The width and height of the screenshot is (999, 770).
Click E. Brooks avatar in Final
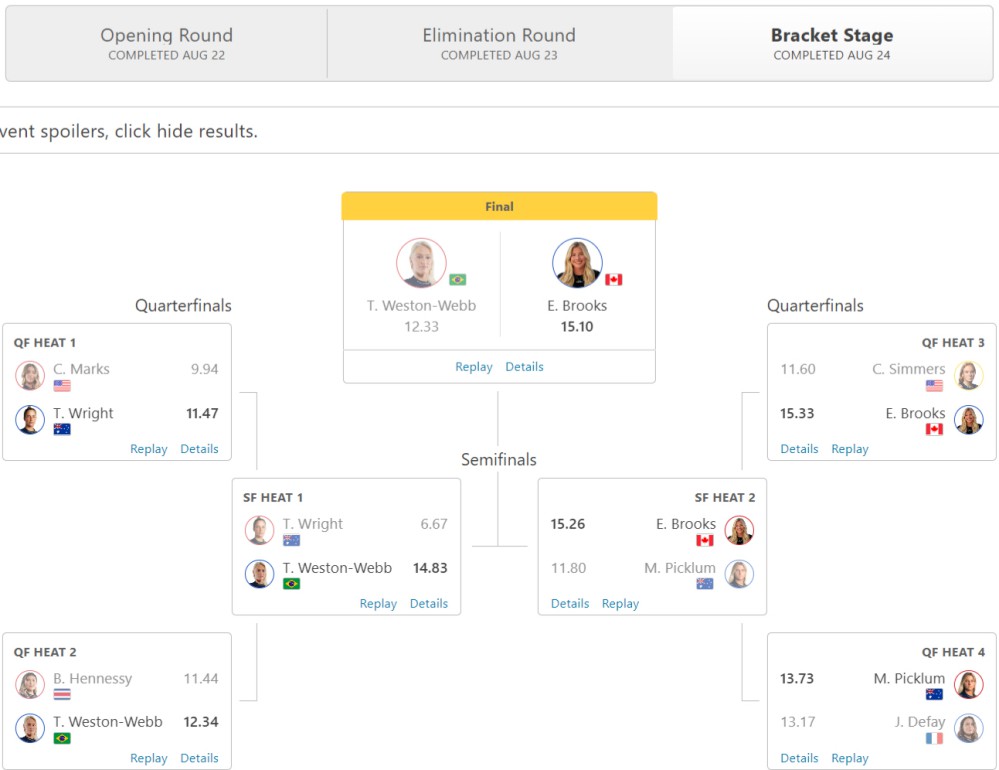point(577,263)
